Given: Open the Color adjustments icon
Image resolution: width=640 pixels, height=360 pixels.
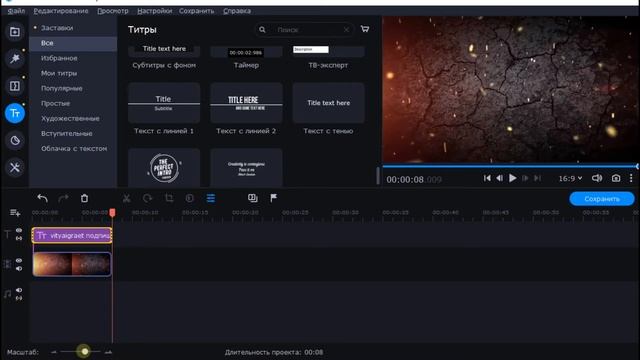Looking at the screenshot, I should click(189, 198).
